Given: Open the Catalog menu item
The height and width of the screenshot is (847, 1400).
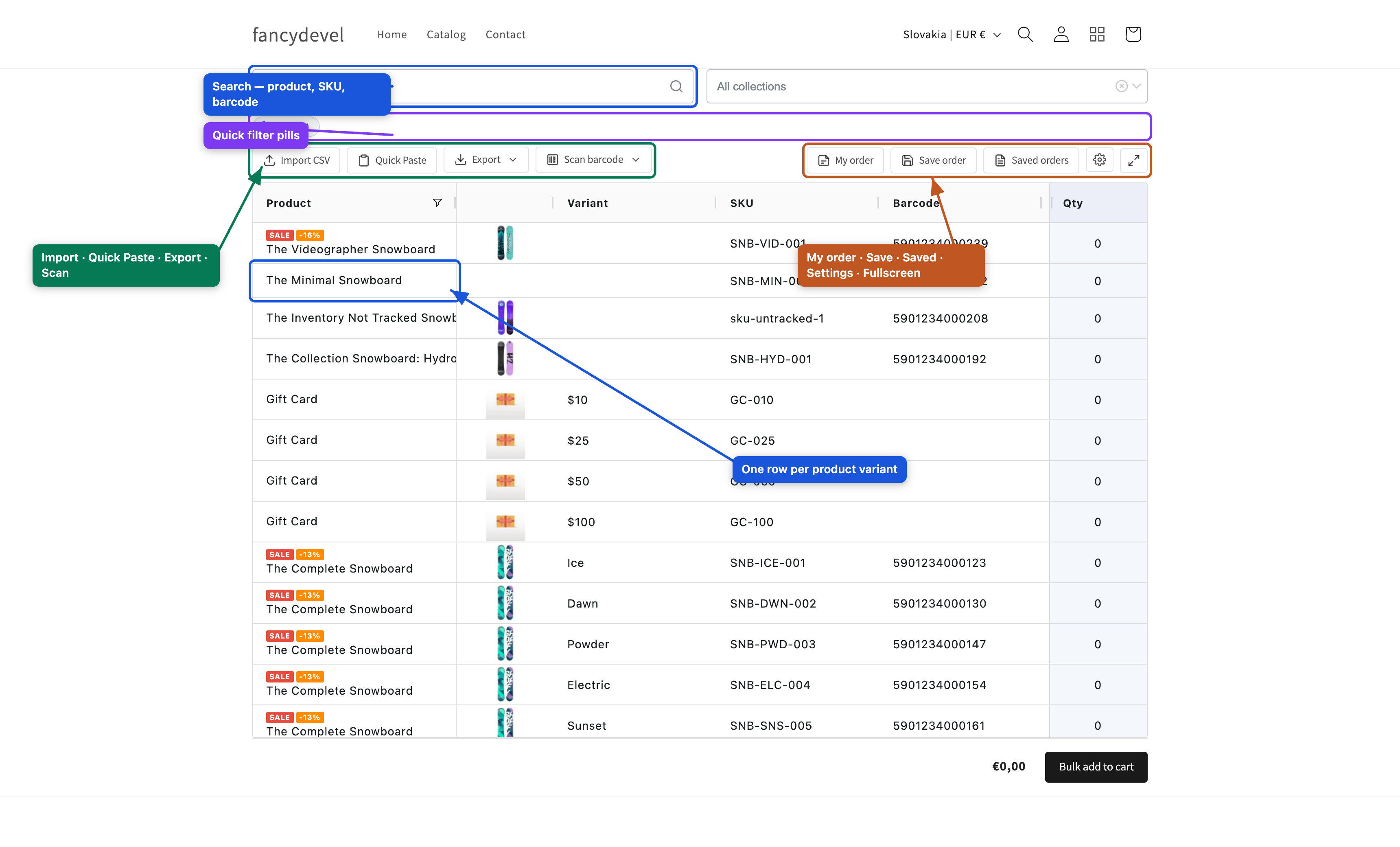Looking at the screenshot, I should pos(446,35).
